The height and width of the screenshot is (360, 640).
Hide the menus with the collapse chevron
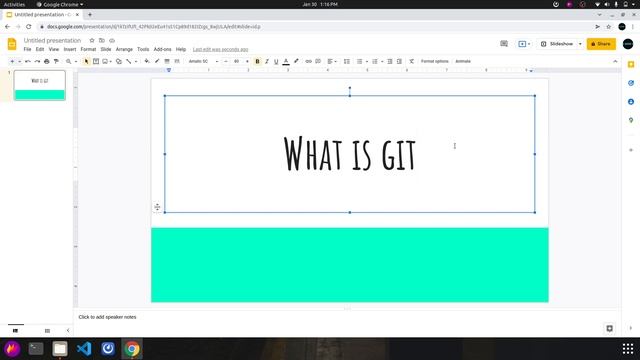coord(615,61)
